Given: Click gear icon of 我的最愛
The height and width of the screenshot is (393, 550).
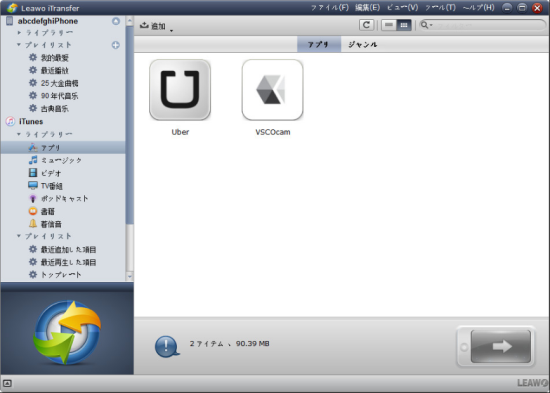Looking at the screenshot, I should [33, 58].
